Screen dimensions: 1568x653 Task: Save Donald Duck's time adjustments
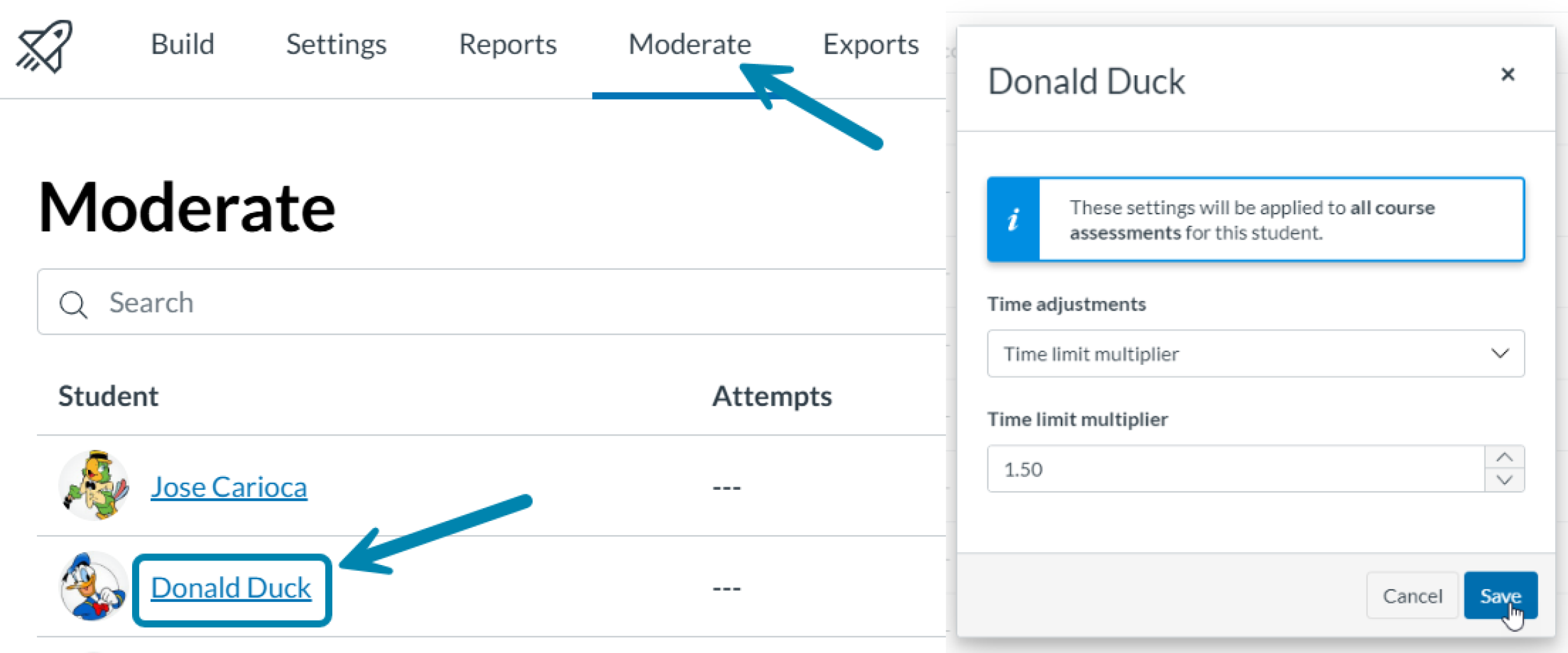pyautogui.click(x=1500, y=595)
